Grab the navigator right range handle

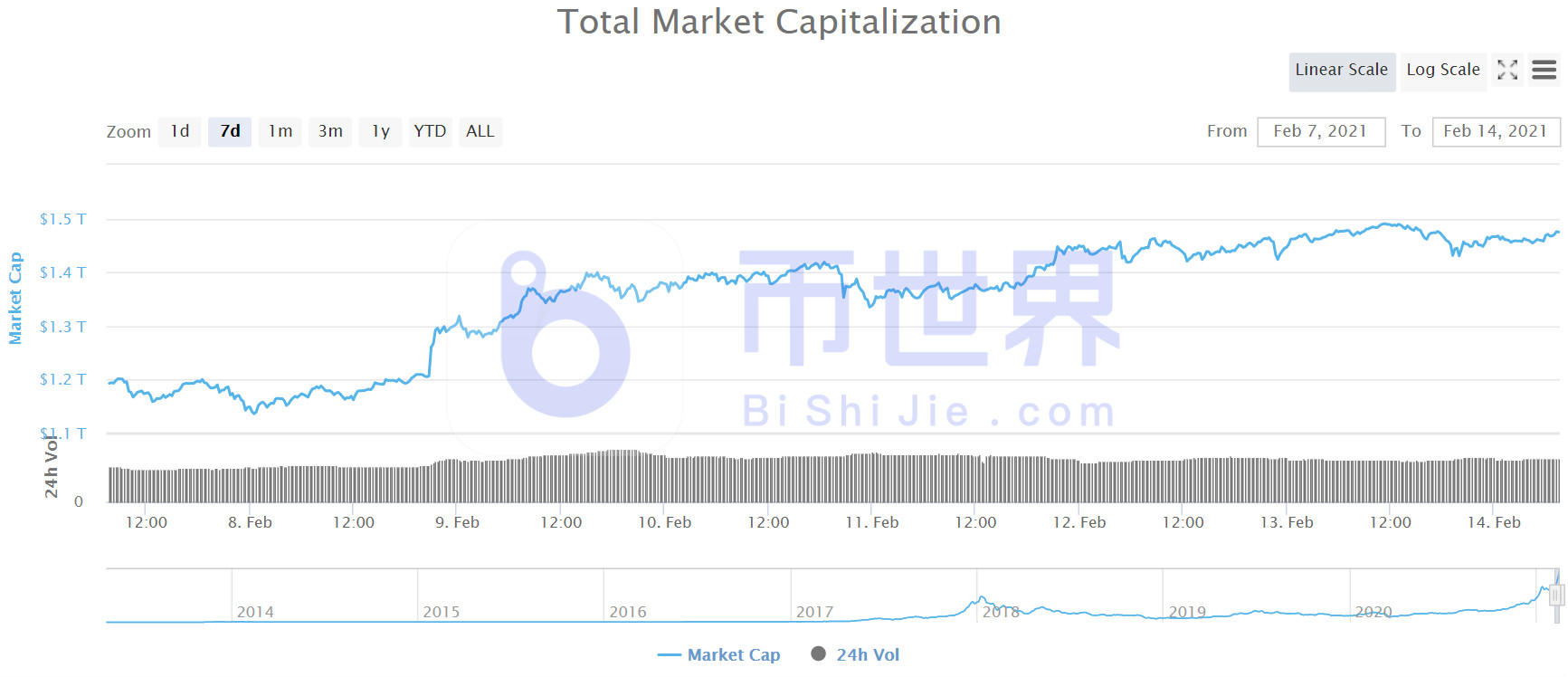point(1557,595)
